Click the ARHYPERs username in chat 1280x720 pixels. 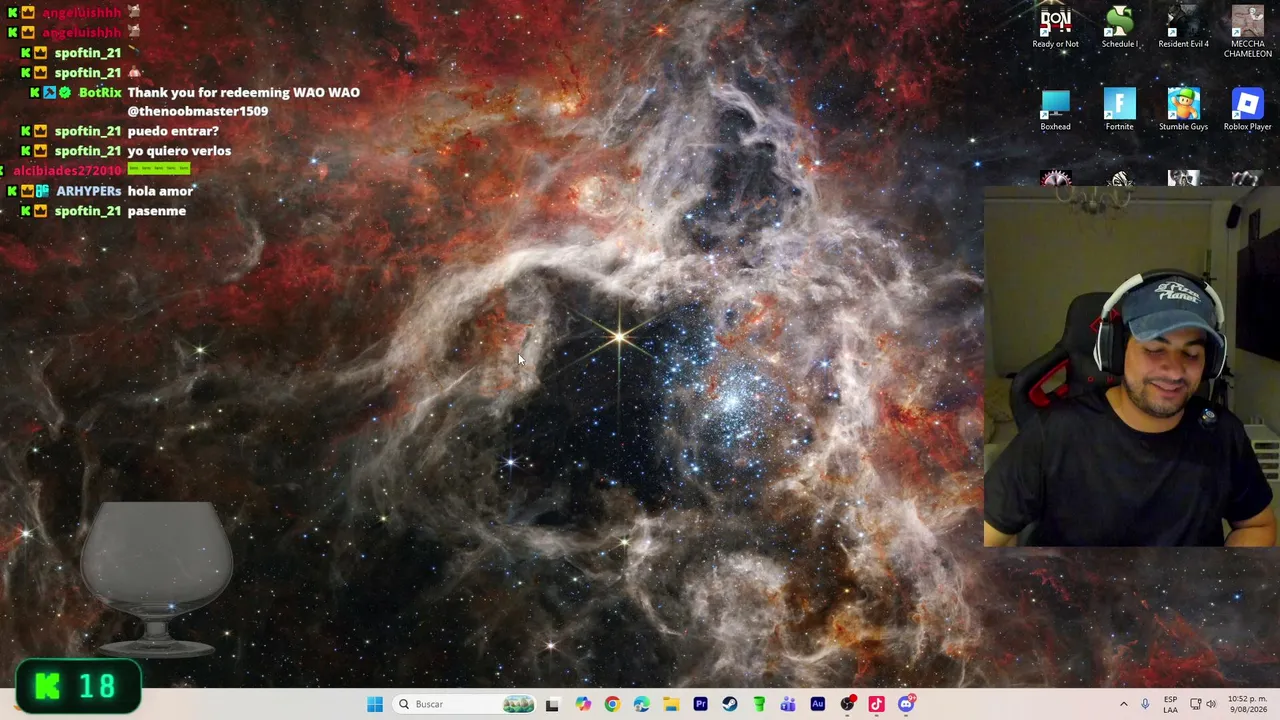coord(88,191)
